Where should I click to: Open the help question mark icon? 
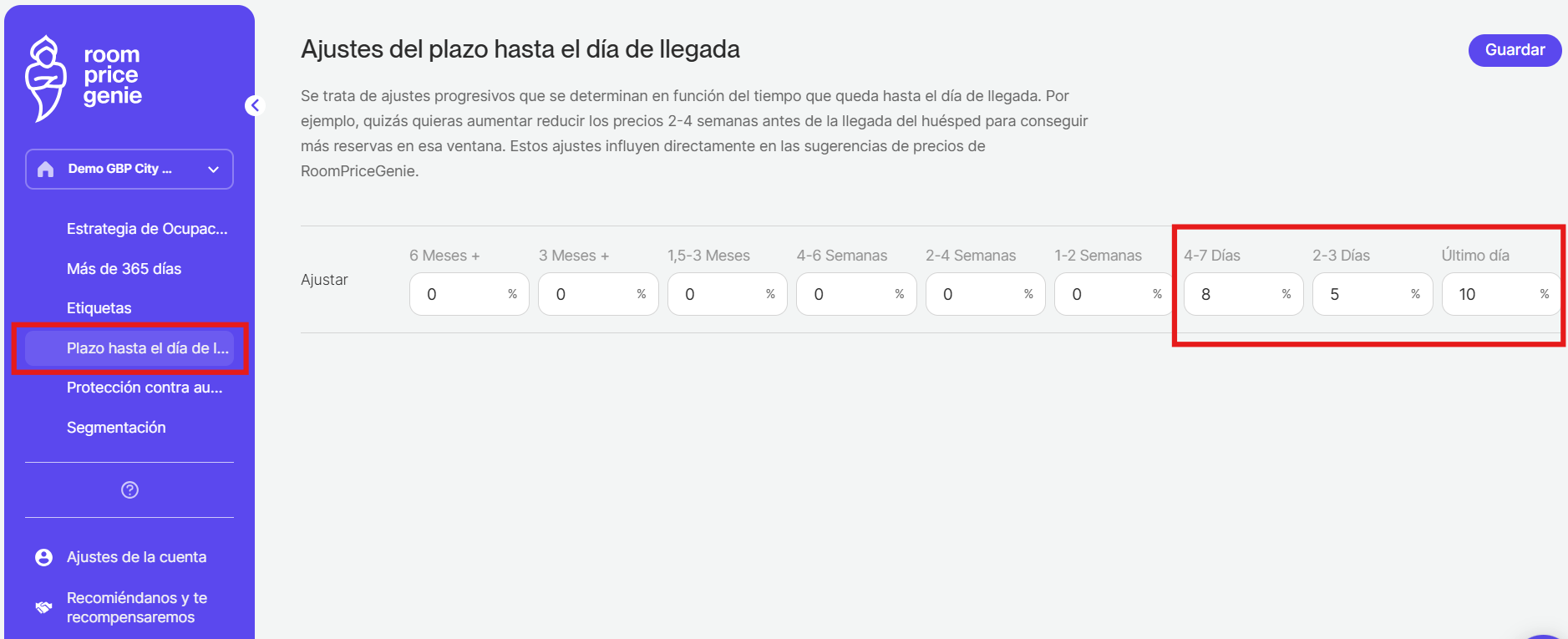129,490
